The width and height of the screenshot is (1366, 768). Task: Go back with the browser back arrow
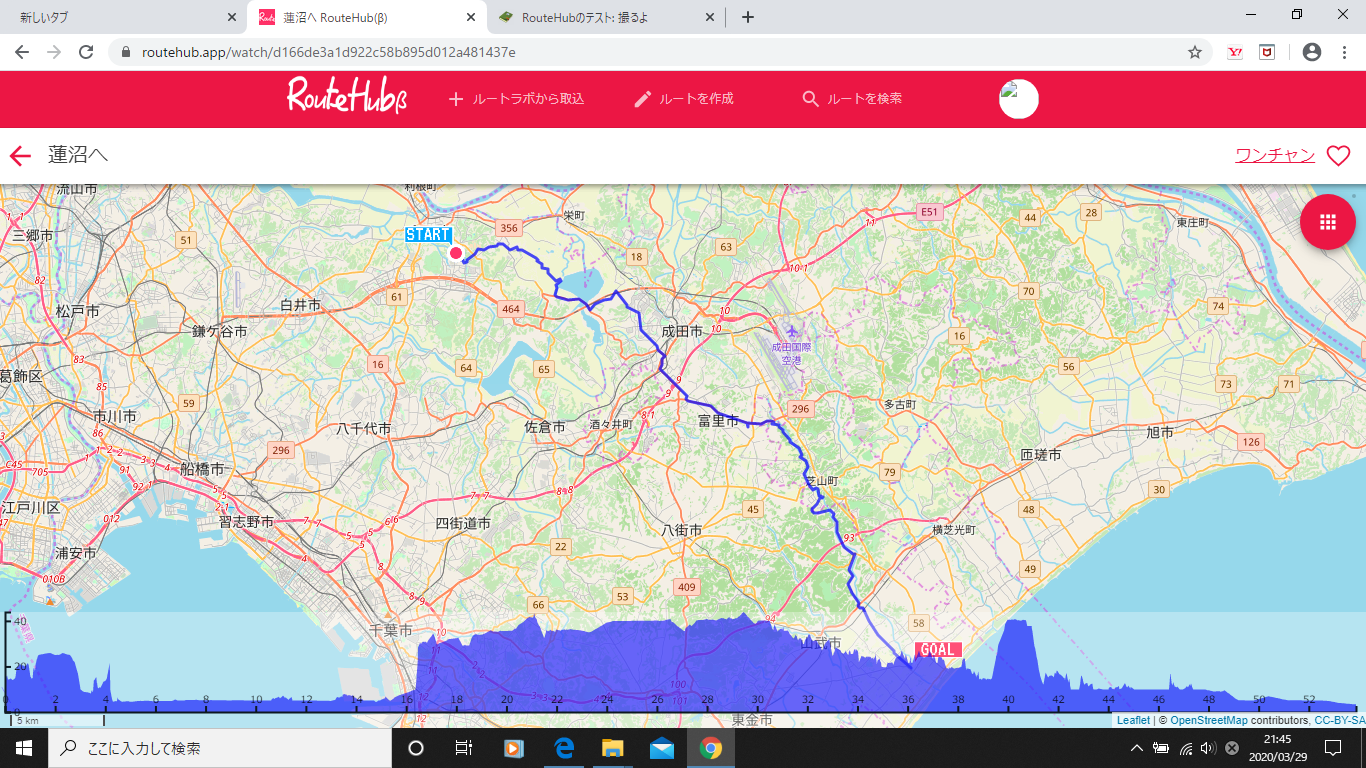tap(22, 52)
